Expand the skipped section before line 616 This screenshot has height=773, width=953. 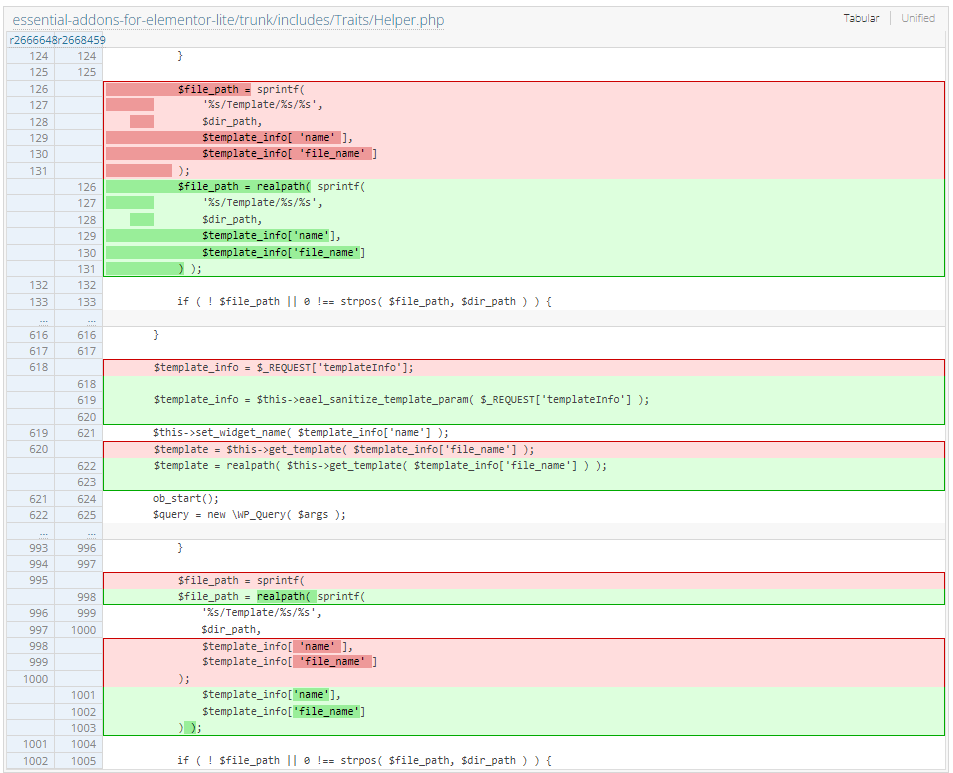coord(37,318)
